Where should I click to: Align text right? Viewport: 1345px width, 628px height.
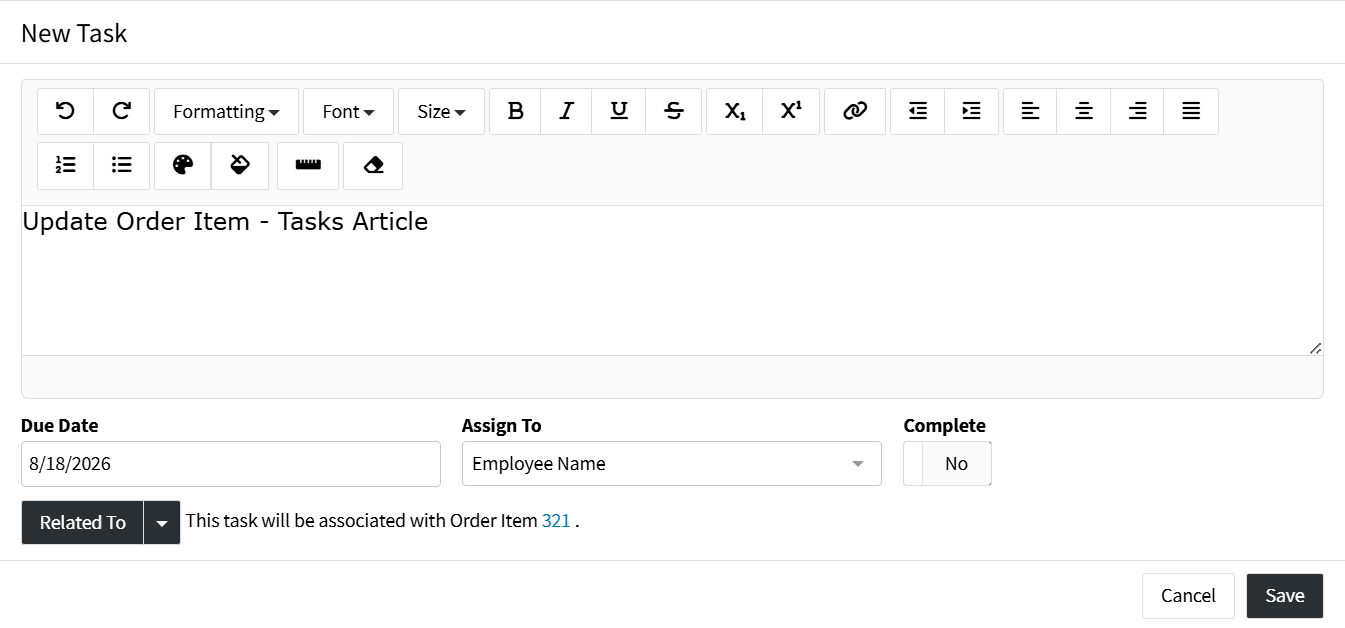1137,111
